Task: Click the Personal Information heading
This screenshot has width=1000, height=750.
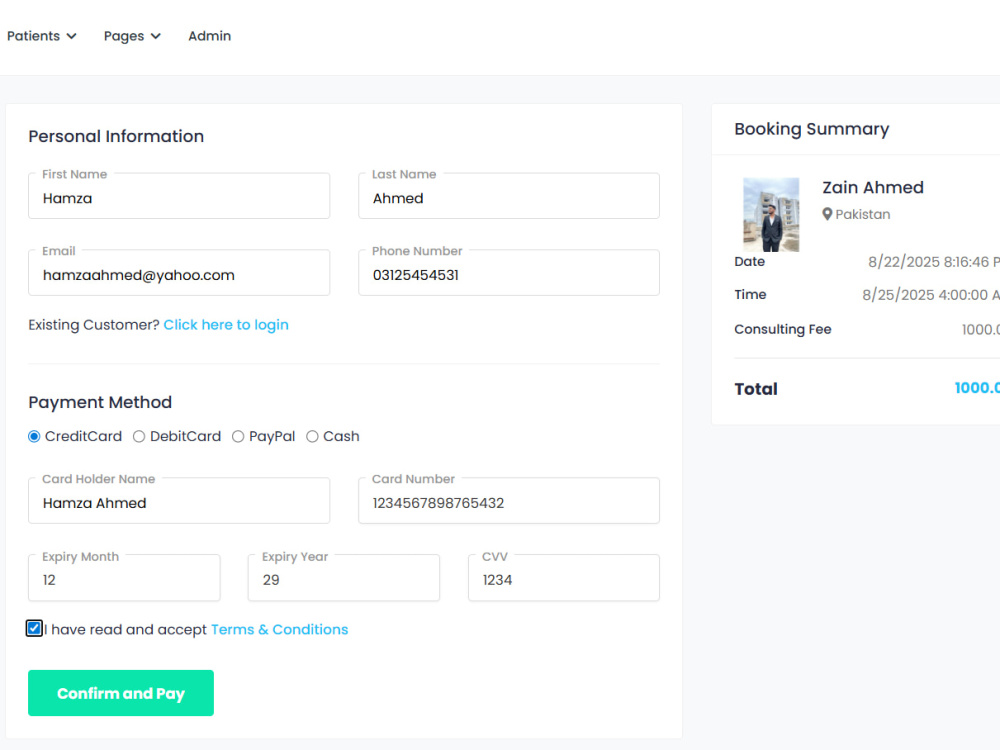Action: 116,136
